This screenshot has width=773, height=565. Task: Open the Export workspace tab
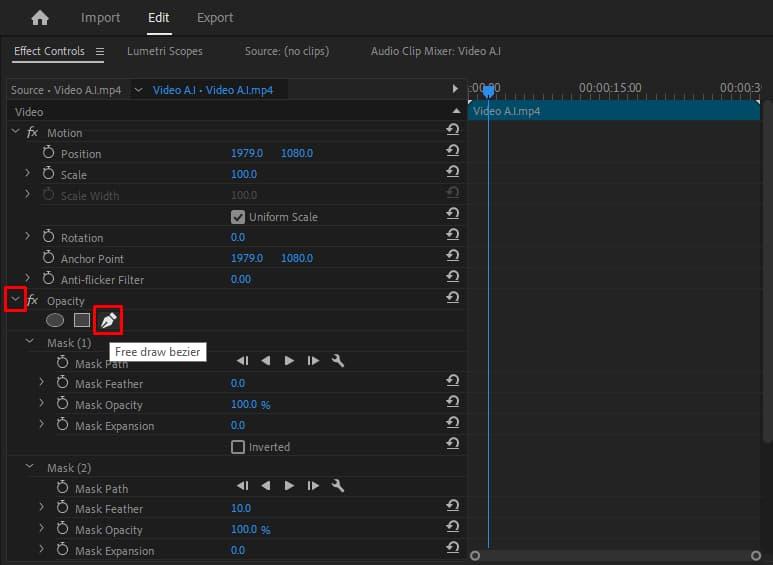click(215, 18)
